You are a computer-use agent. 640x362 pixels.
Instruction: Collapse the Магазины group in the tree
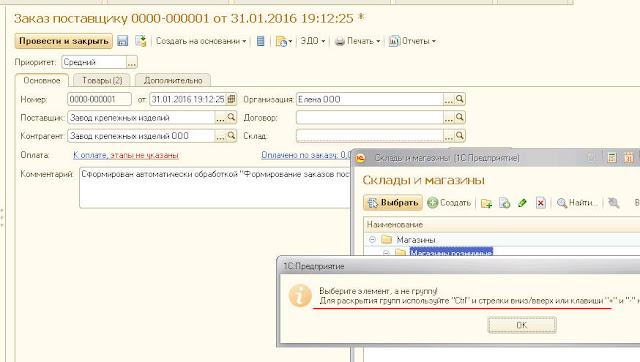(x=372, y=240)
